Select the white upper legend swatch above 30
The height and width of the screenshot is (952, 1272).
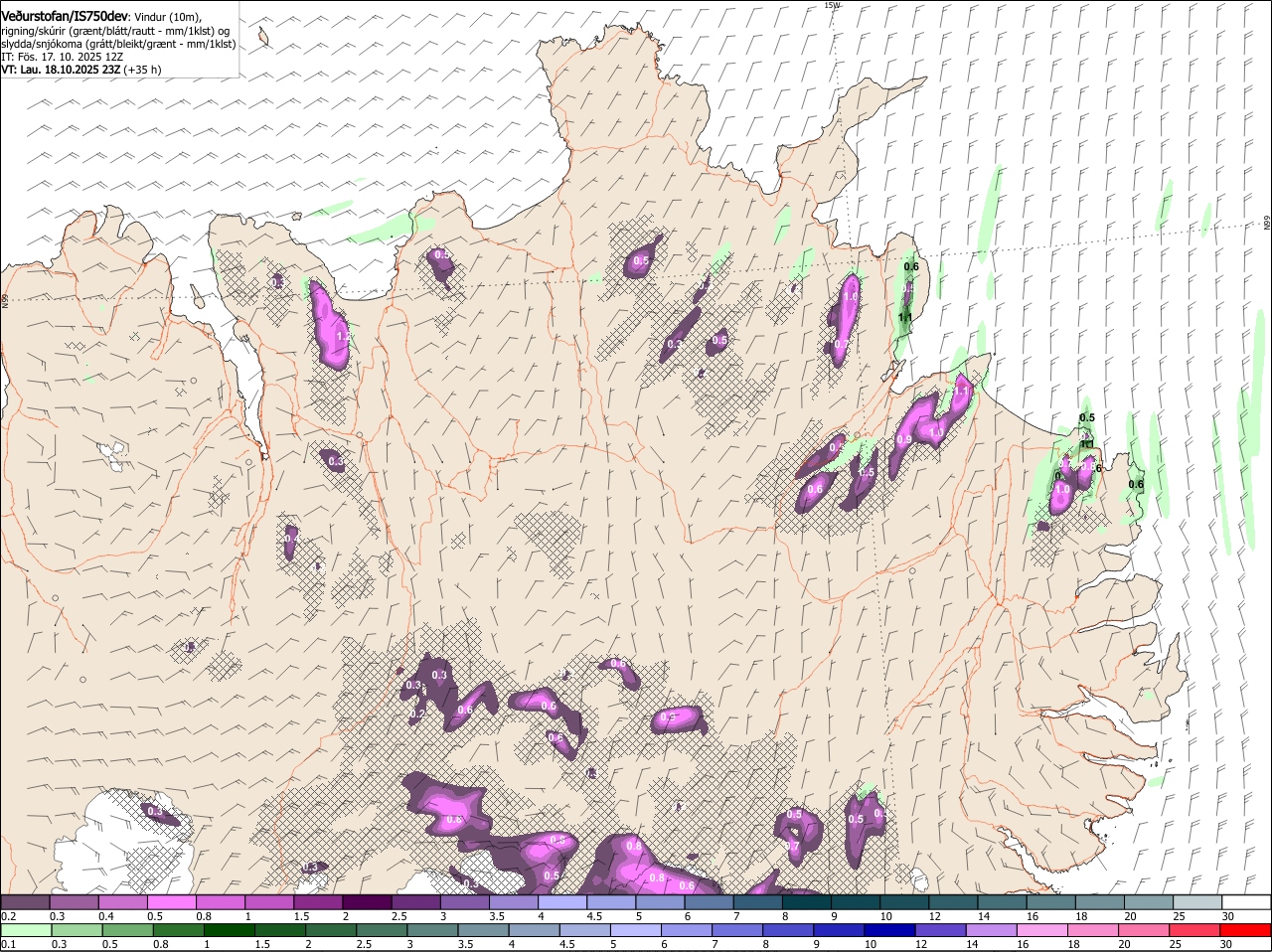(1245, 902)
